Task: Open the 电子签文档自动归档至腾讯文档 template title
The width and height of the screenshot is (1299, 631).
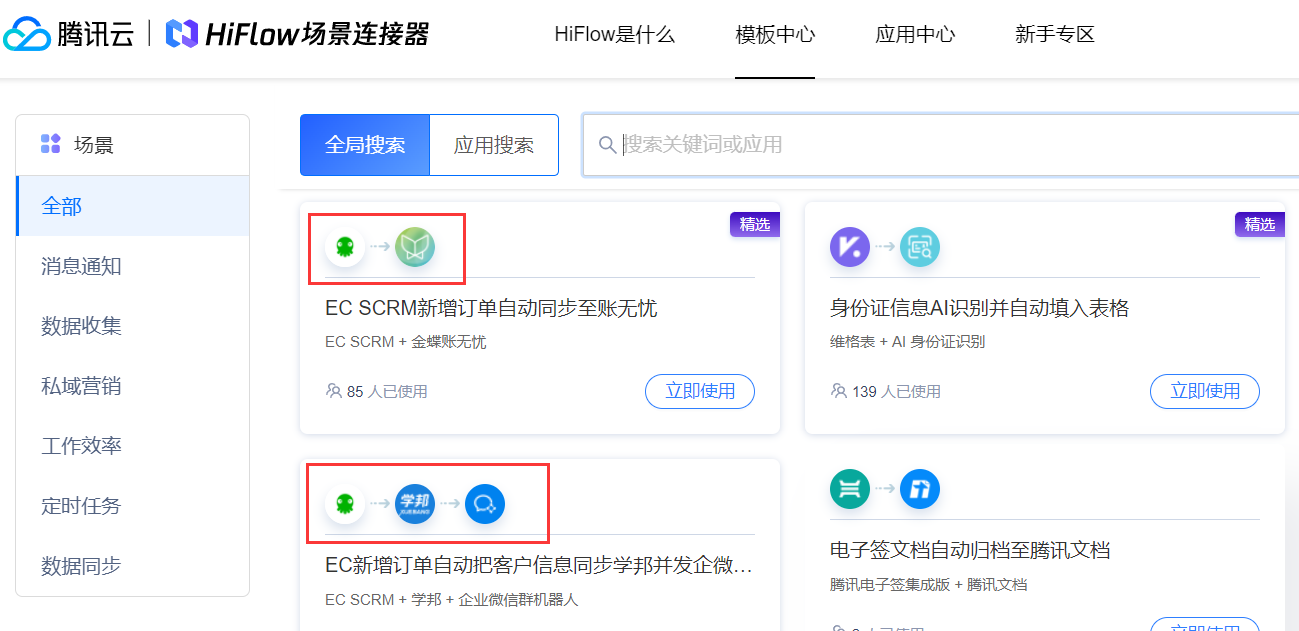Action: tap(970, 551)
